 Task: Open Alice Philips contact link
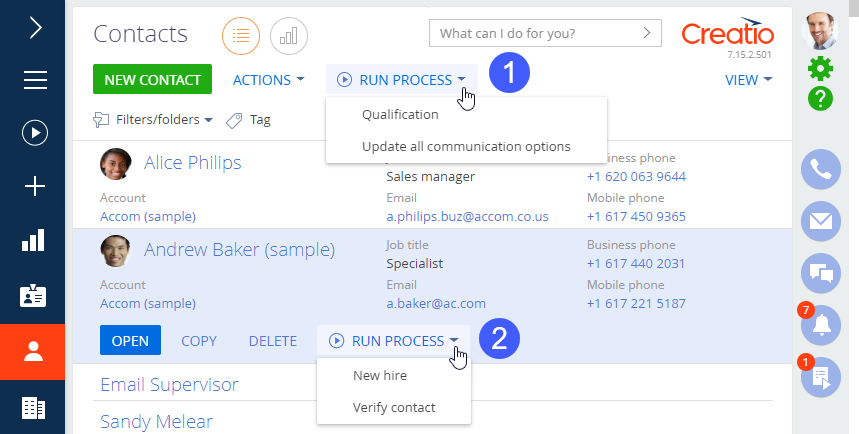point(192,163)
